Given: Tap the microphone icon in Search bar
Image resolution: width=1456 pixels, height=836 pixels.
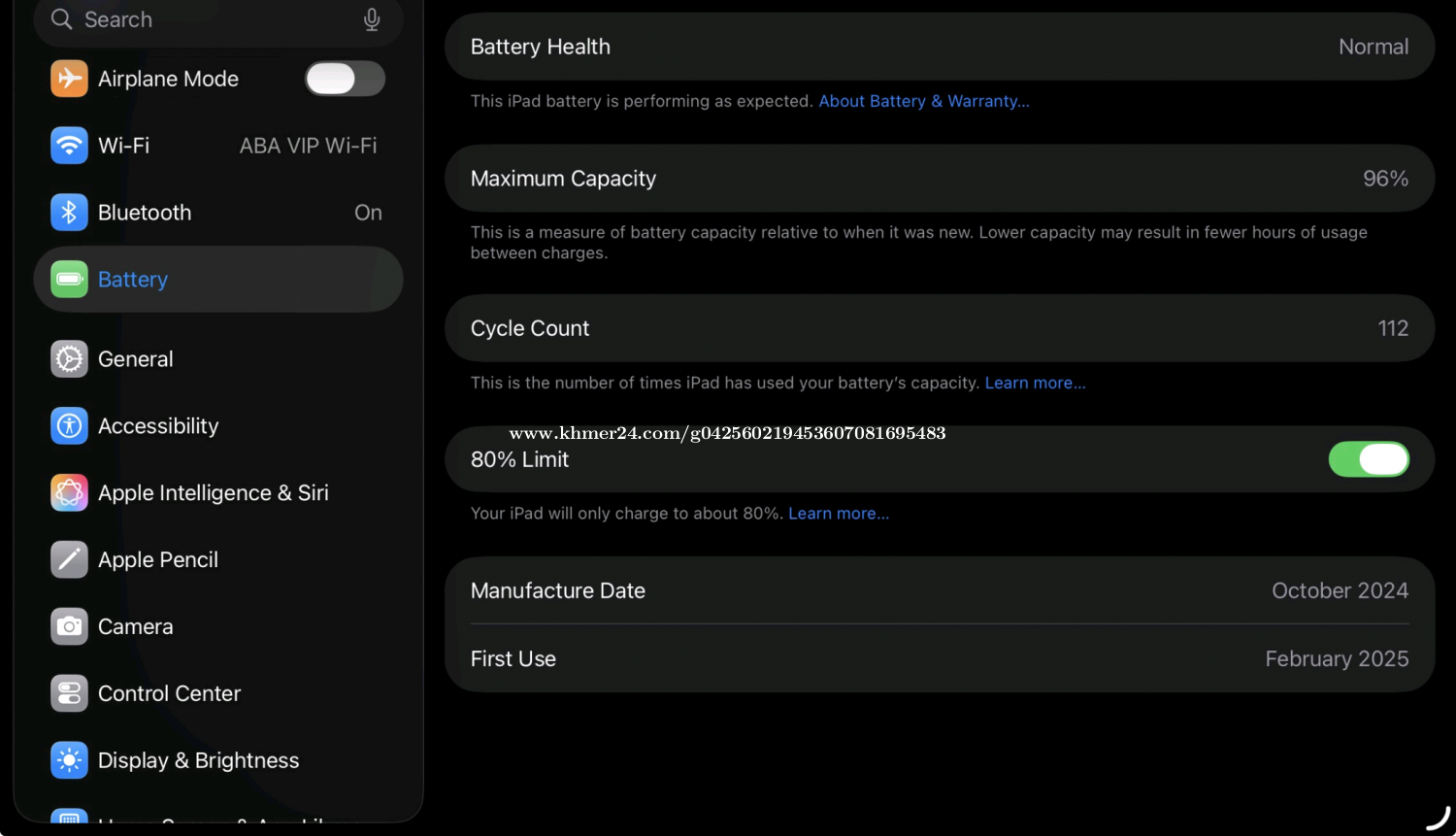Looking at the screenshot, I should tap(372, 19).
